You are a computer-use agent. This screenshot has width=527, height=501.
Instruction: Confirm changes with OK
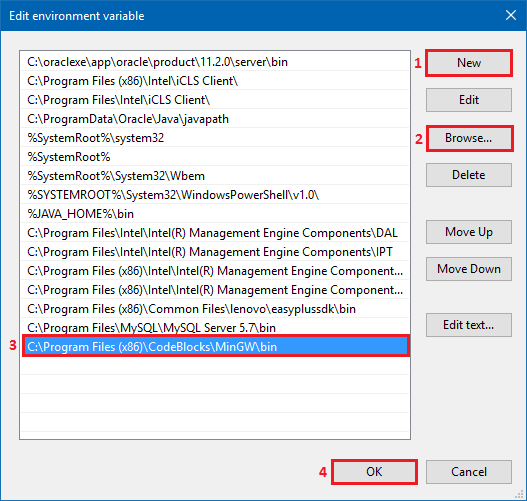[x=374, y=472]
